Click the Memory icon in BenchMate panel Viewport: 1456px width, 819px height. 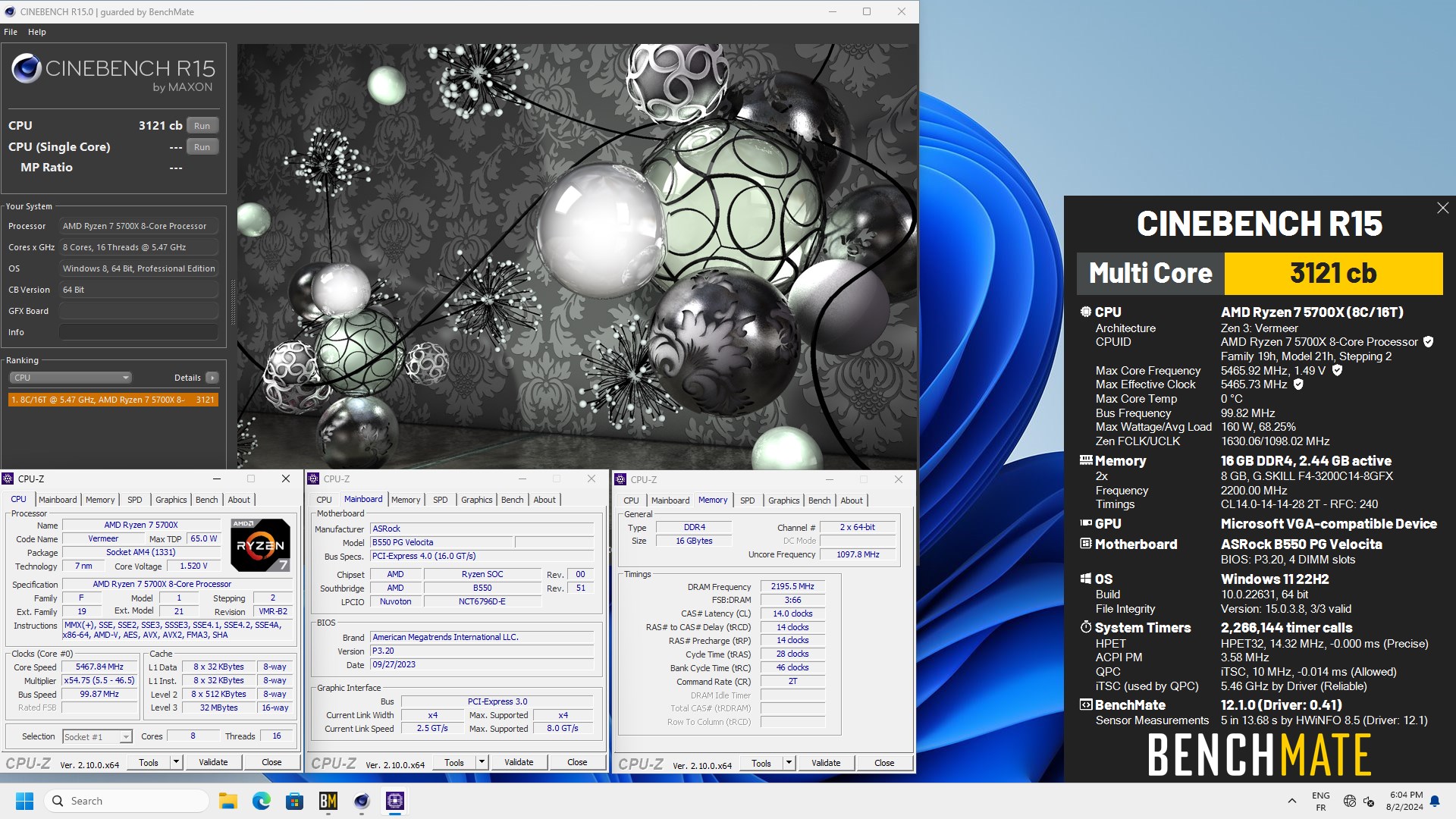click(x=1086, y=460)
